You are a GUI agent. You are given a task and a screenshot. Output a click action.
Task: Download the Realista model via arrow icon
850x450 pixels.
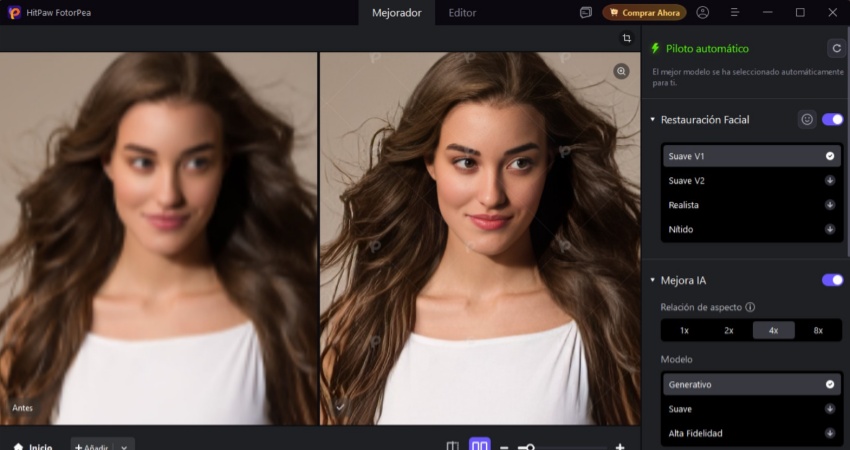[830, 205]
